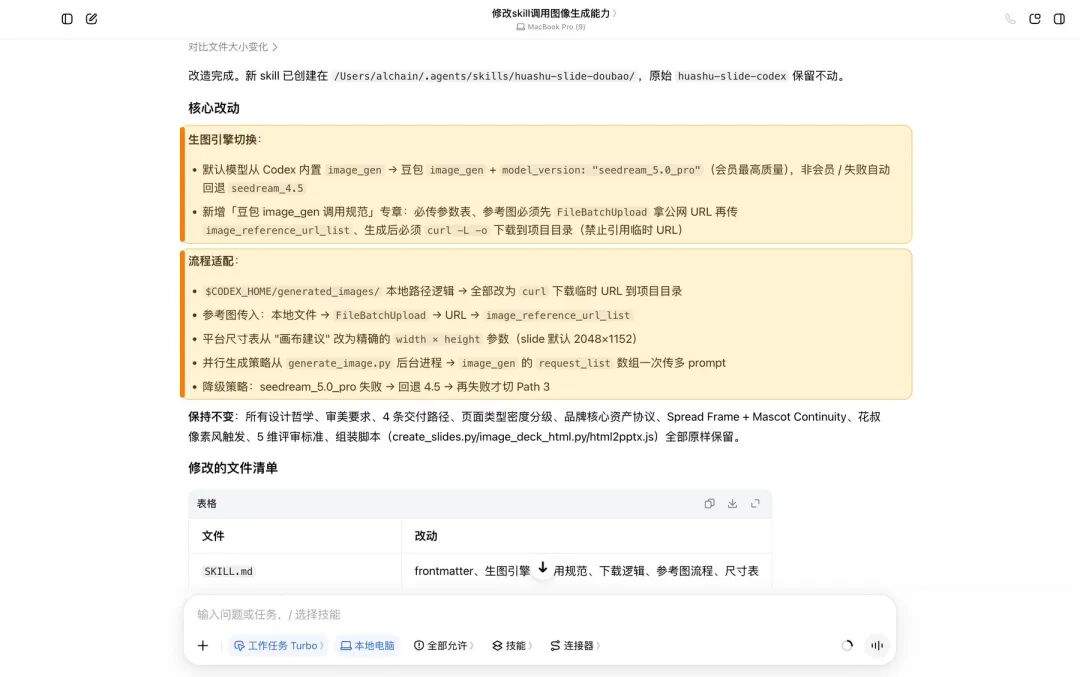Toggle the left sidebar panel icon
Screen dimensions: 1080x677
pyautogui.click(x=67, y=19)
